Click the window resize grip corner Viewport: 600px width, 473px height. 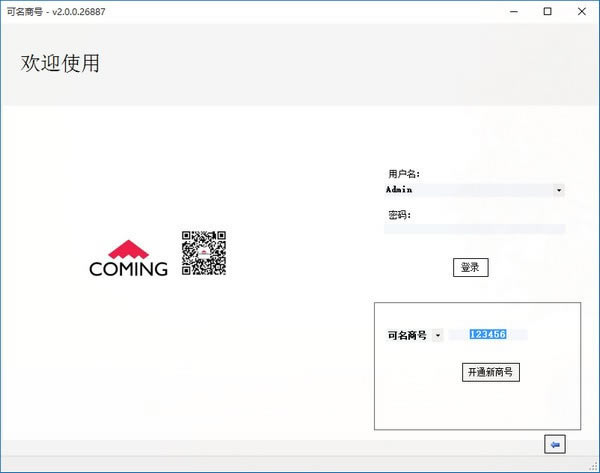pos(594,467)
